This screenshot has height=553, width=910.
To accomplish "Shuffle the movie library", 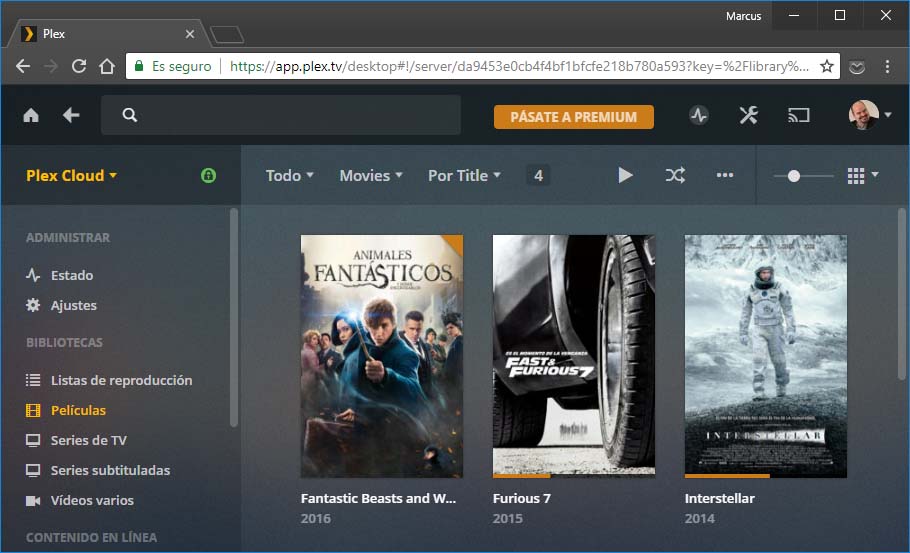I will 675,175.
